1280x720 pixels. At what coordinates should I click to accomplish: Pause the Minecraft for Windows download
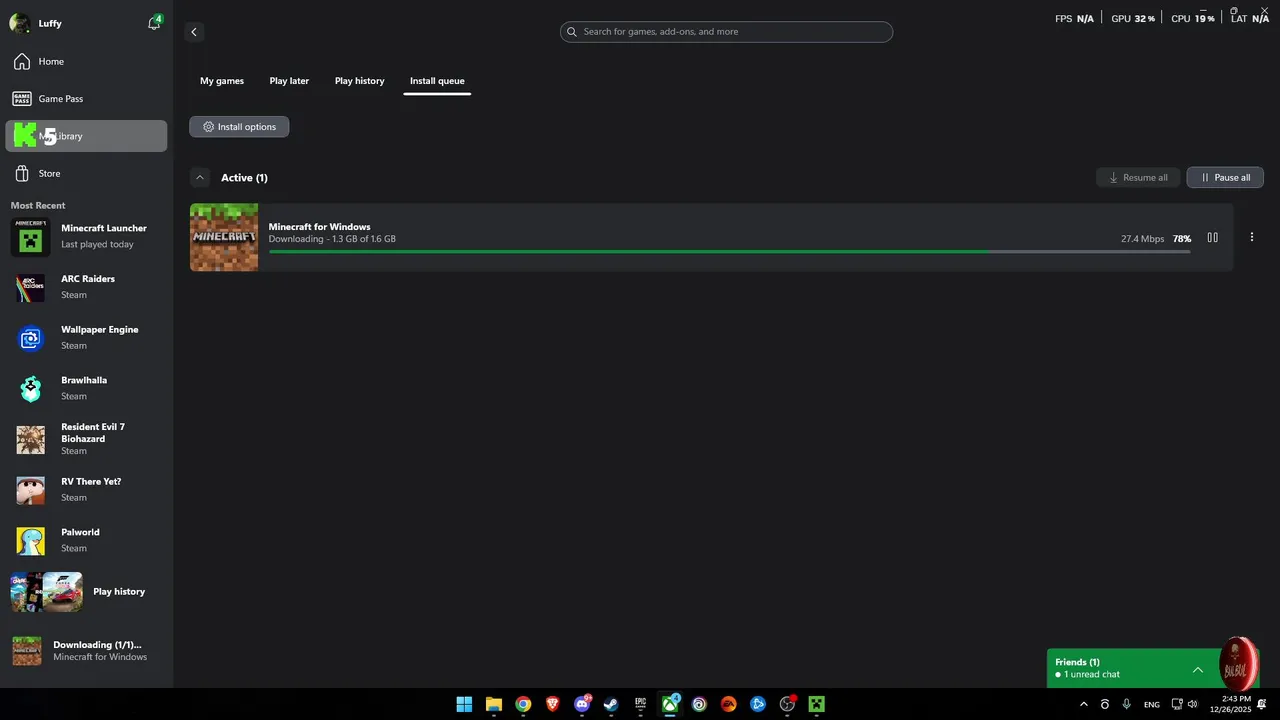coord(1213,238)
